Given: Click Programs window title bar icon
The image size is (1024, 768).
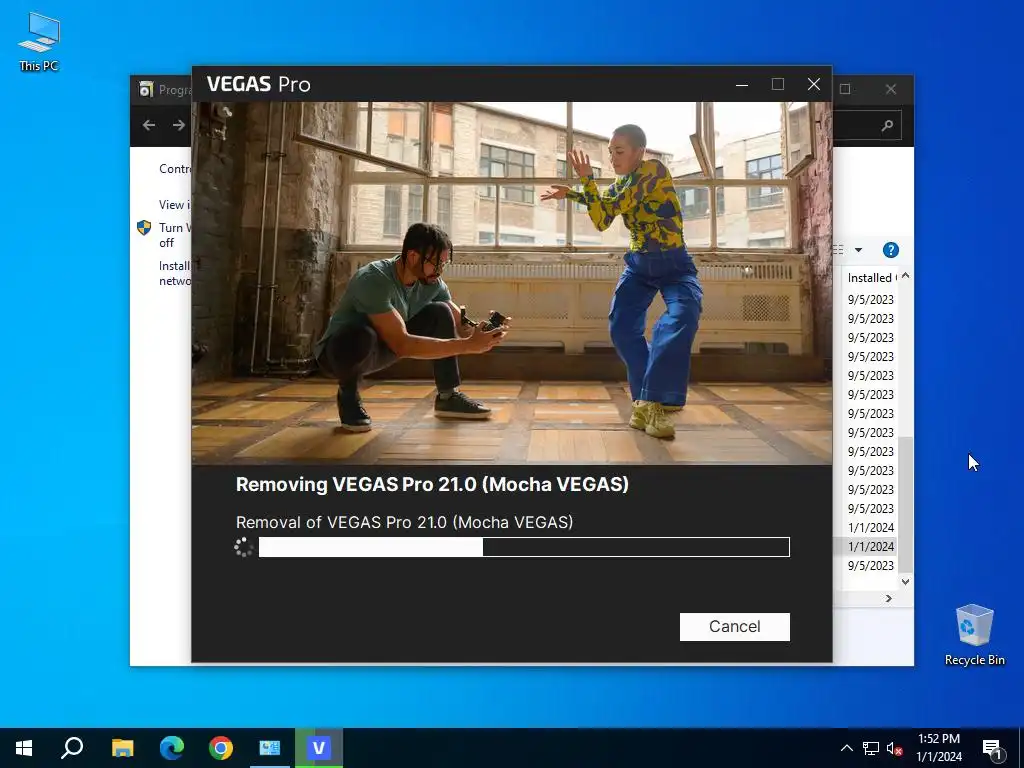Looking at the screenshot, I should coord(146,89).
